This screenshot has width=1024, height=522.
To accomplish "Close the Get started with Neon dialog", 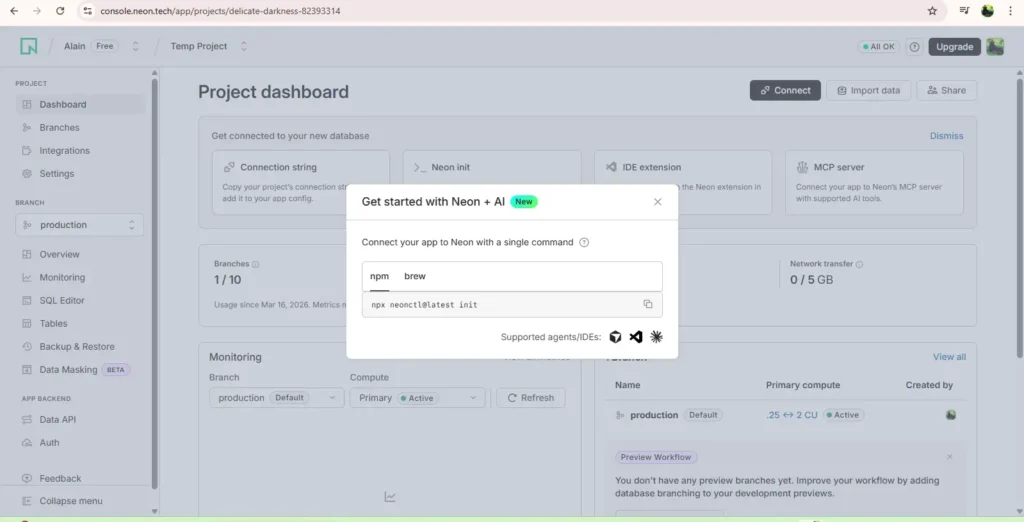I will (x=657, y=202).
